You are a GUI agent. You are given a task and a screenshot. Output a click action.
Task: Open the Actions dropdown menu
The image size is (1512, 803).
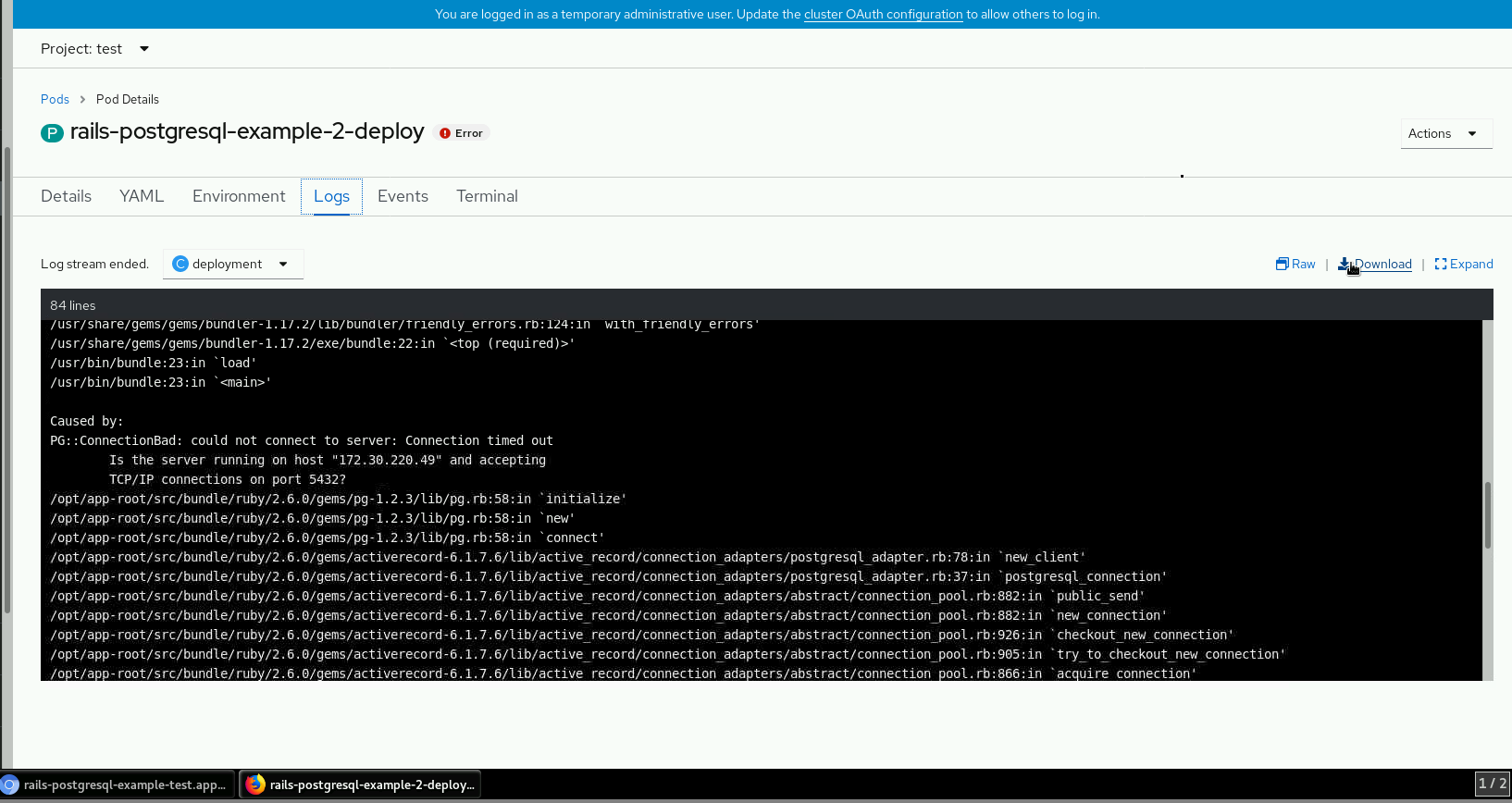point(1446,133)
